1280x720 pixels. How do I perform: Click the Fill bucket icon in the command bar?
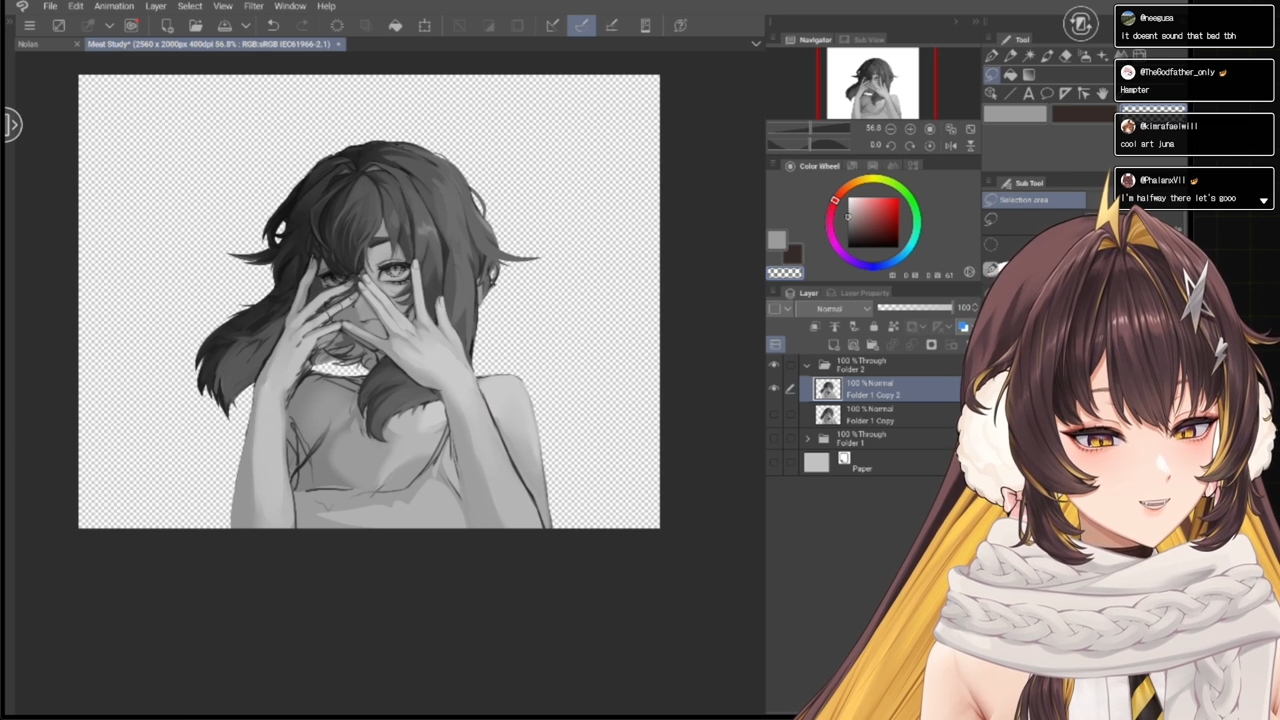click(x=395, y=25)
